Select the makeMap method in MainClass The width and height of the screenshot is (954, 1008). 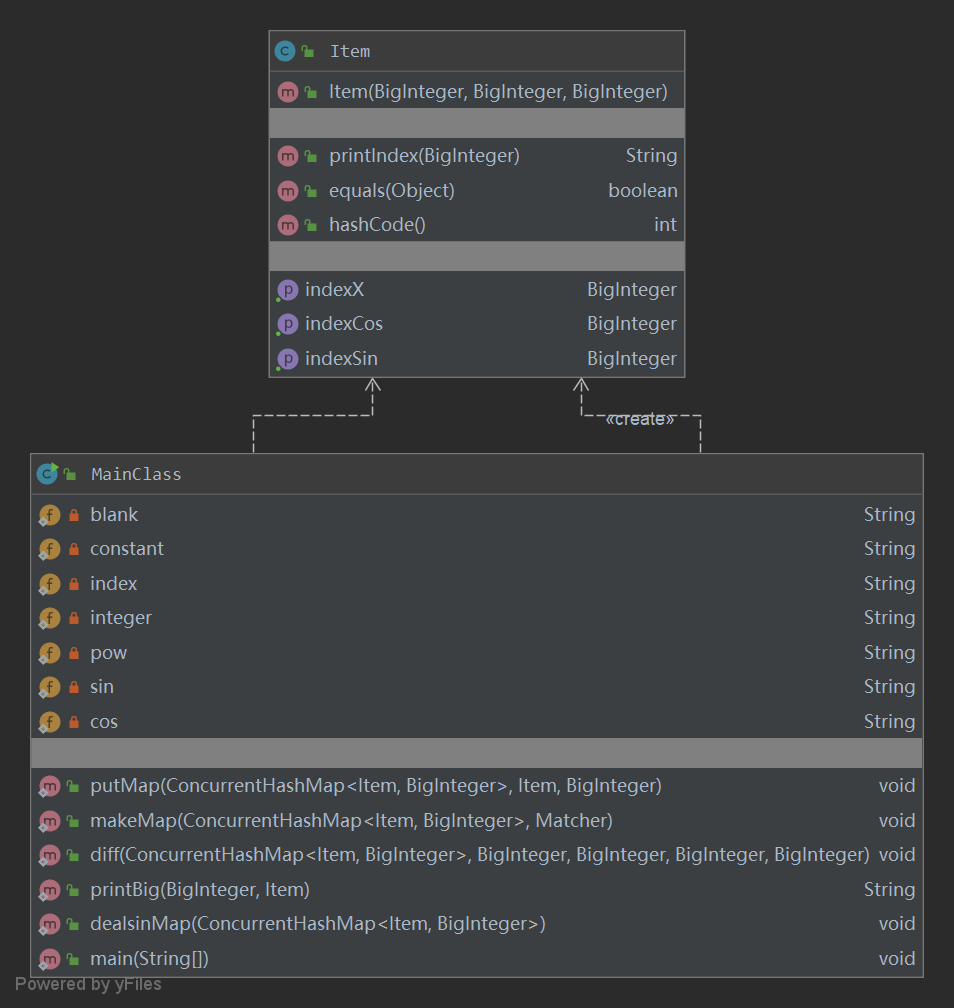351,821
